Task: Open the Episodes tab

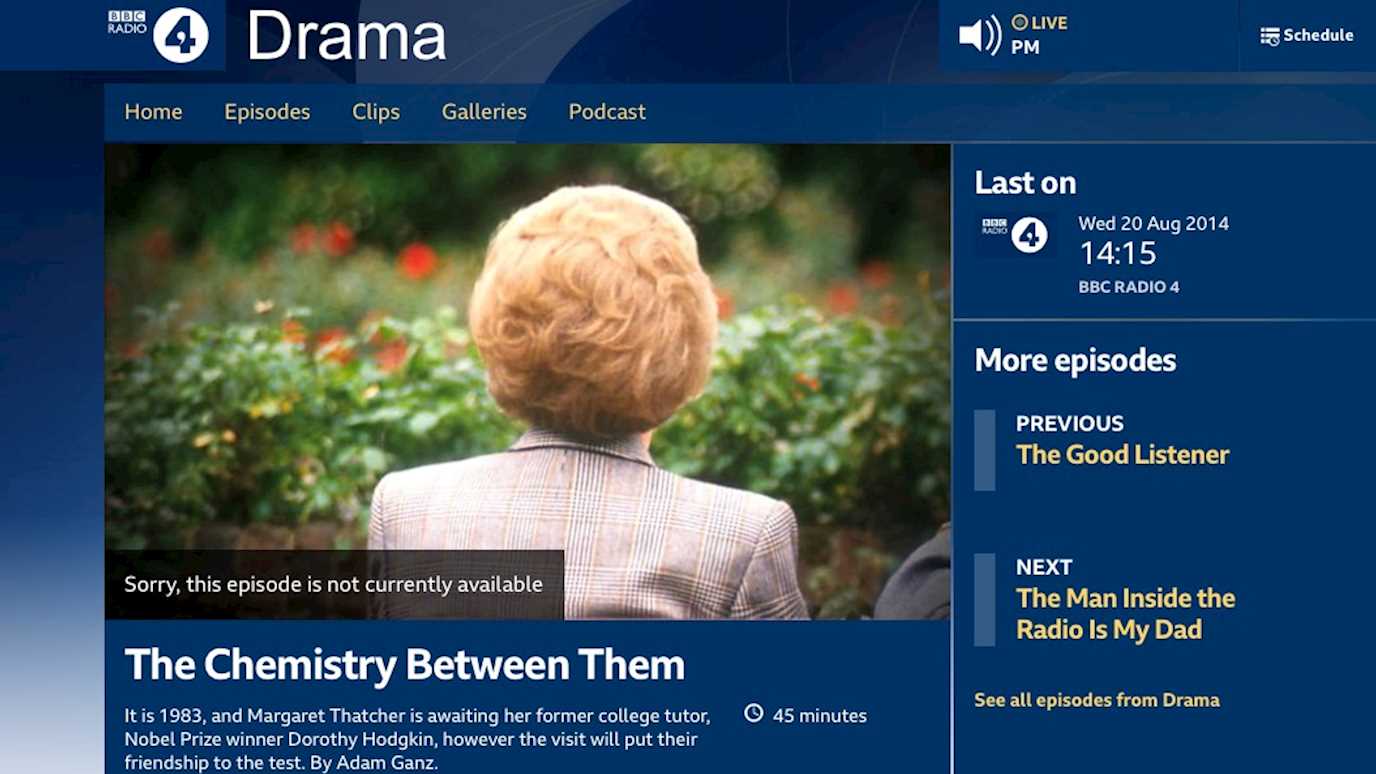Action: pyautogui.click(x=267, y=112)
